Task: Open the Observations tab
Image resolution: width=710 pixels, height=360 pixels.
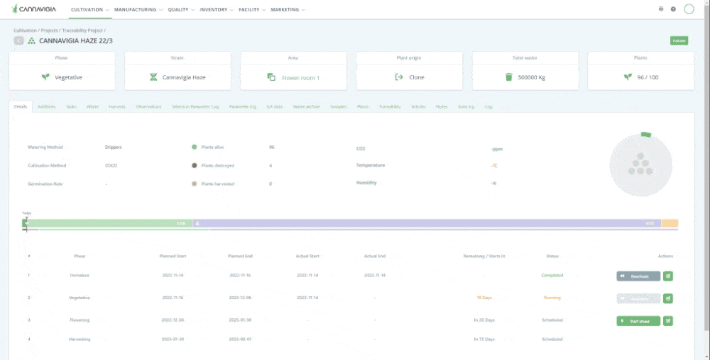Action: [149, 107]
